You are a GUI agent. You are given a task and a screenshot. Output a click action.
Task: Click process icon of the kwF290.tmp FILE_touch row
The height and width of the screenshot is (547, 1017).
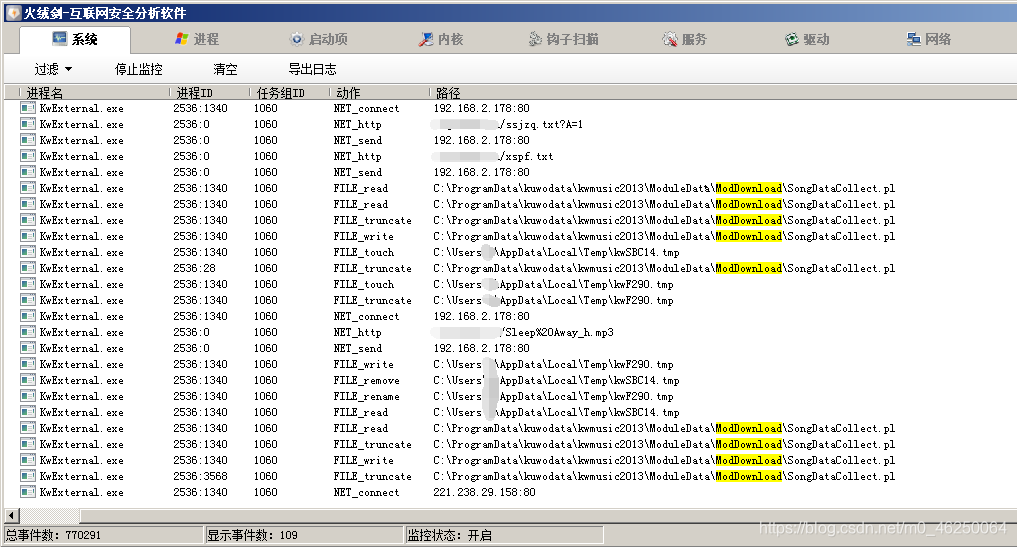pyautogui.click(x=28, y=284)
